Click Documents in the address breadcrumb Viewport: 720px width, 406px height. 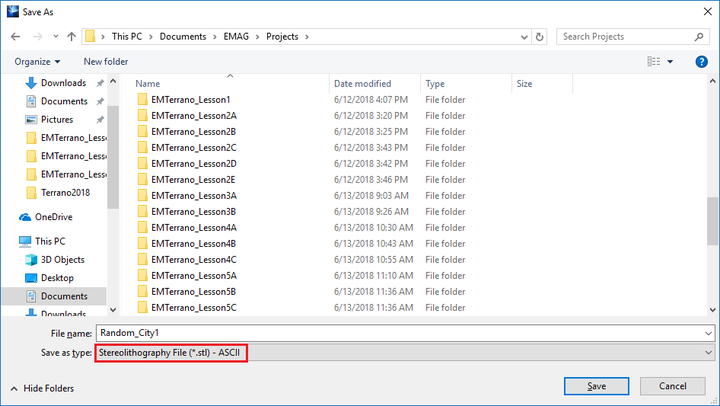[183, 37]
